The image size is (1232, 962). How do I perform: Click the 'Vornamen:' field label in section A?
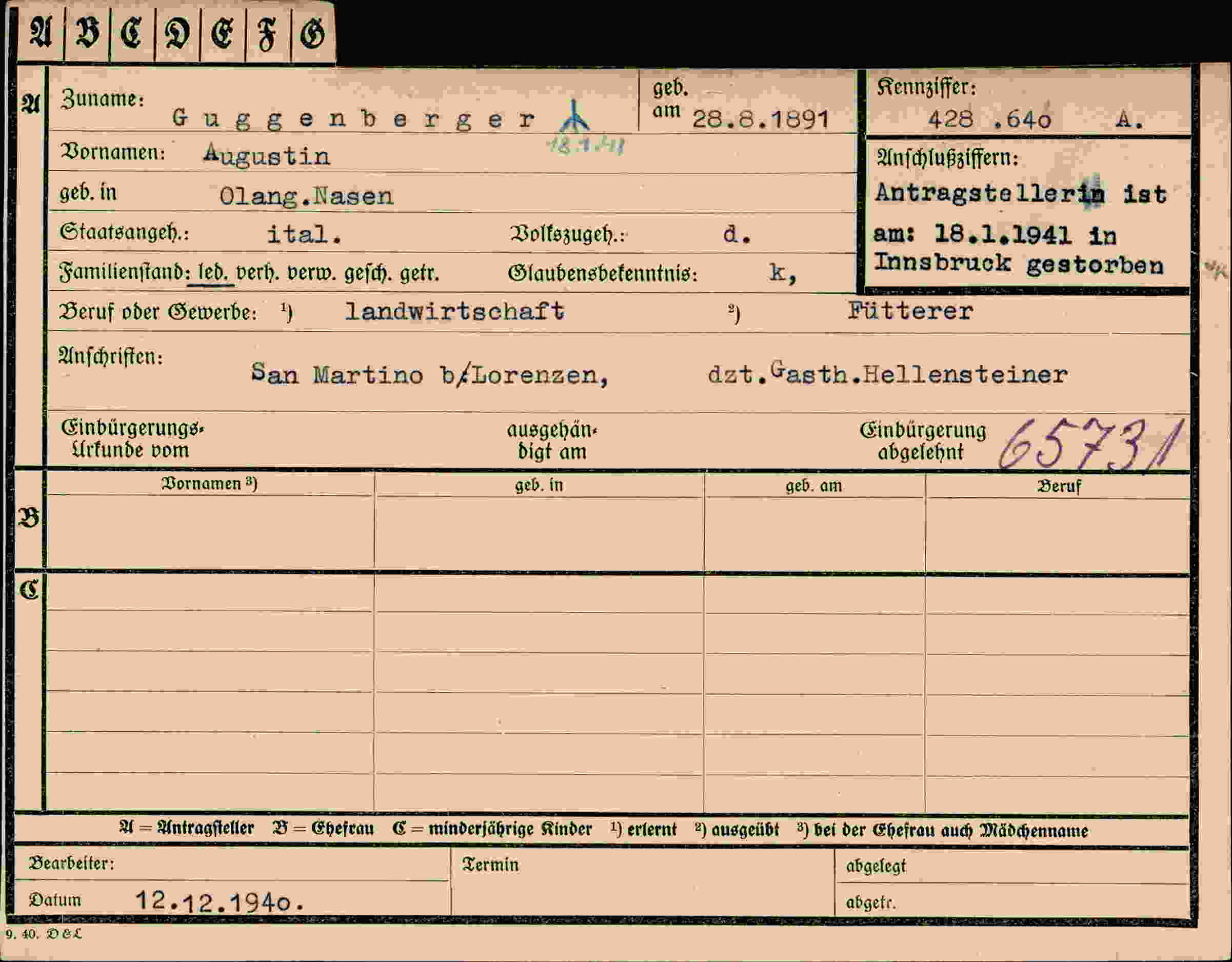(113, 152)
